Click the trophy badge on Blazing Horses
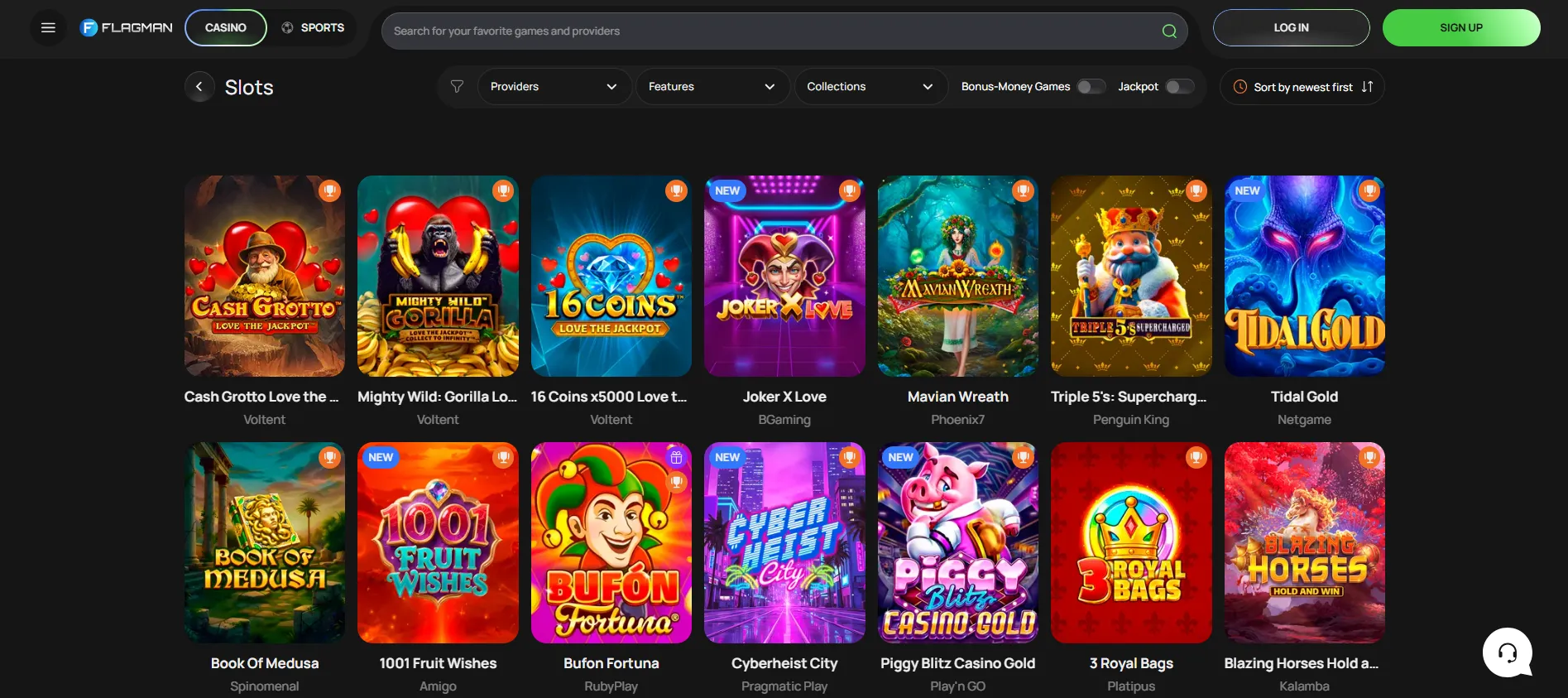The width and height of the screenshot is (1568, 698). [1370, 458]
